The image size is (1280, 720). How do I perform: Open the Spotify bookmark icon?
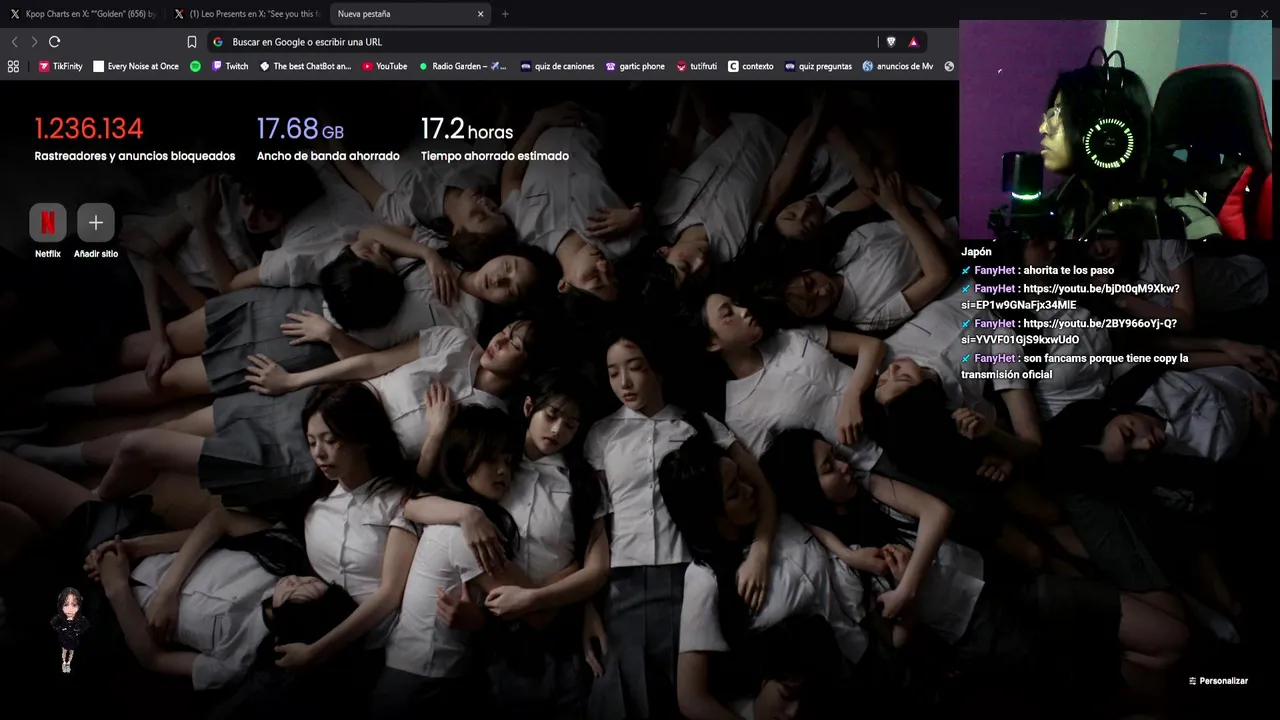pyautogui.click(x=195, y=66)
